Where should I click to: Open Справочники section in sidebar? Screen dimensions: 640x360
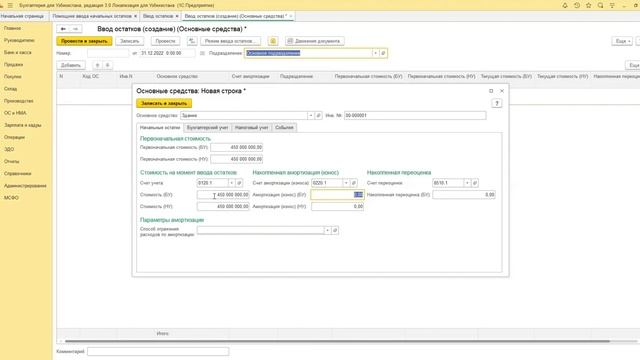pos(18,173)
